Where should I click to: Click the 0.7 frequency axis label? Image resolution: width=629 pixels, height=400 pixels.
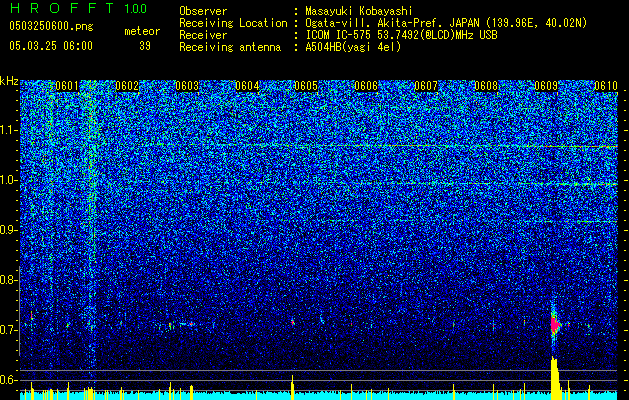8,330
